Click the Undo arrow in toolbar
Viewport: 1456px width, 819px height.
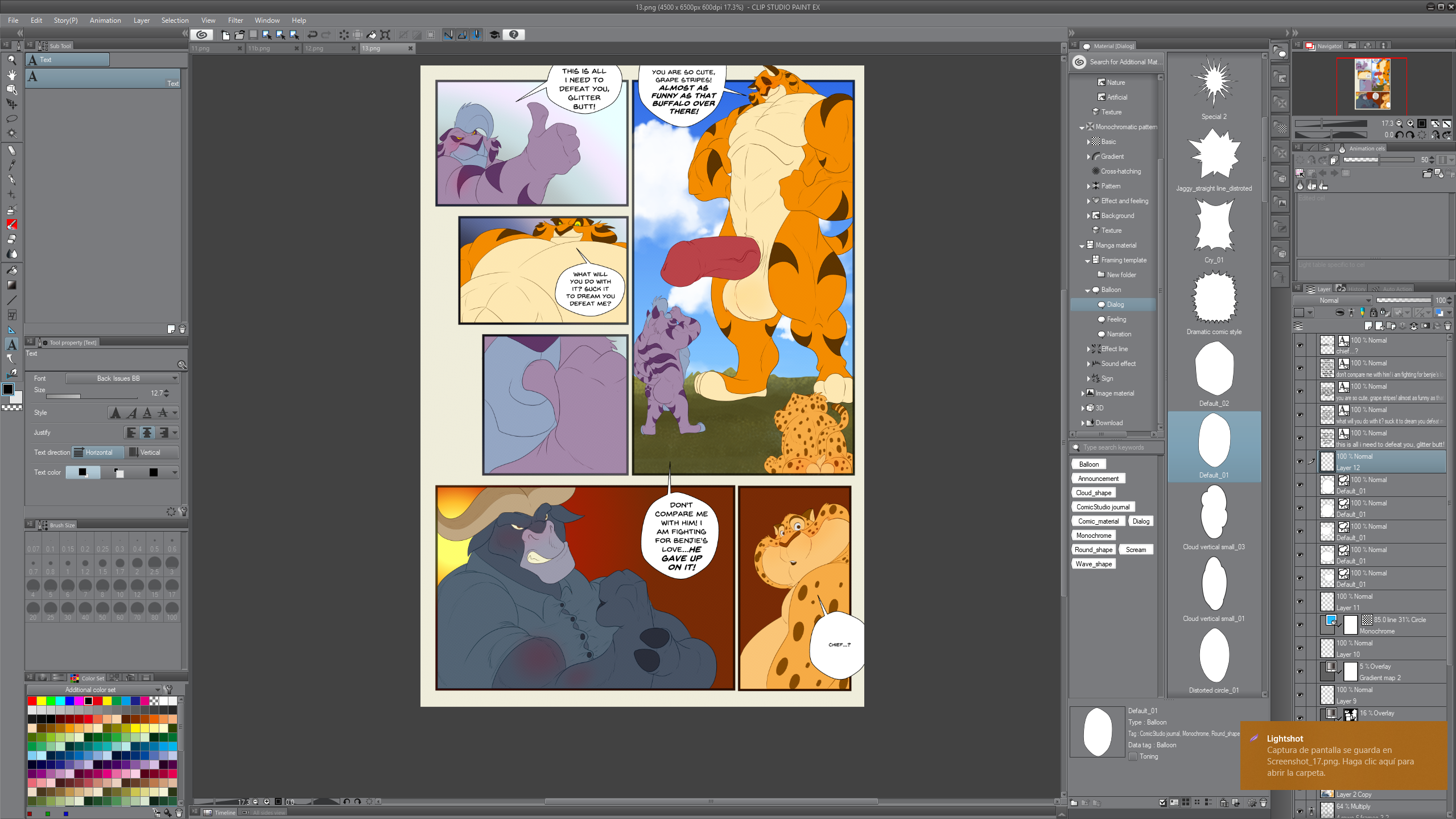312,35
